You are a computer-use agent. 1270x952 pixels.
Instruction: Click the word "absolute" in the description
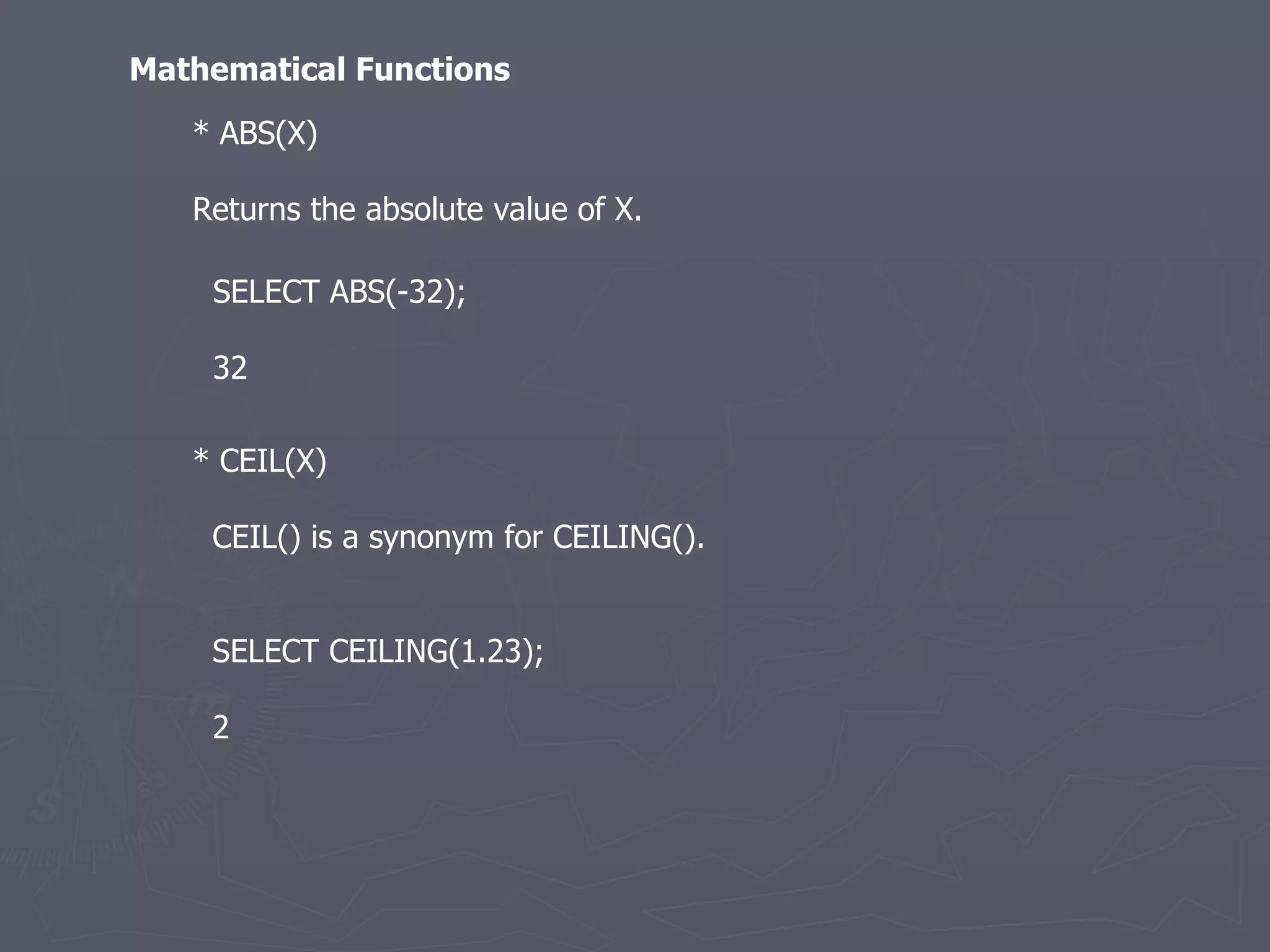click(424, 209)
